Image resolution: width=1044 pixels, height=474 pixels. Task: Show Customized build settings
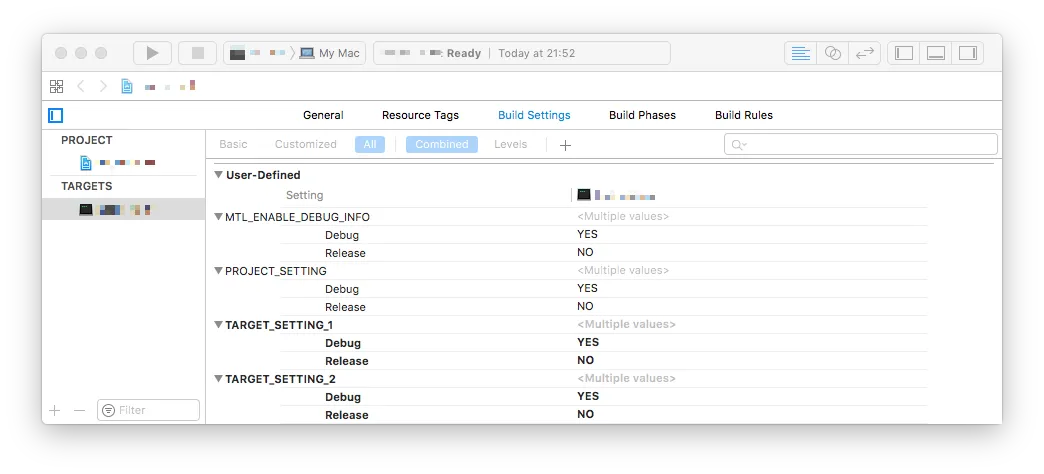coord(306,144)
